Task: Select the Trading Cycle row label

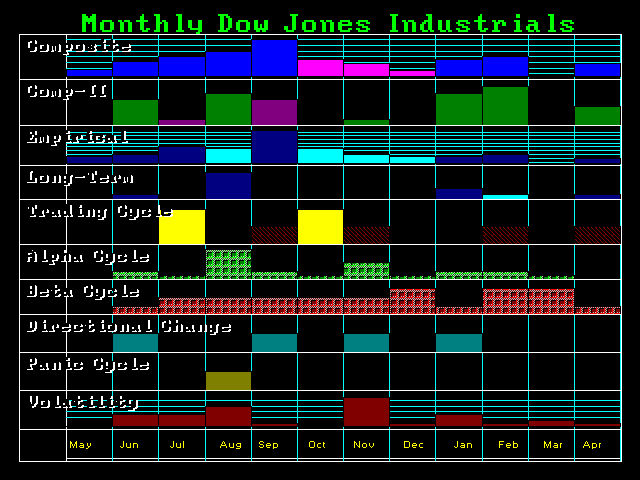Action: coord(100,212)
